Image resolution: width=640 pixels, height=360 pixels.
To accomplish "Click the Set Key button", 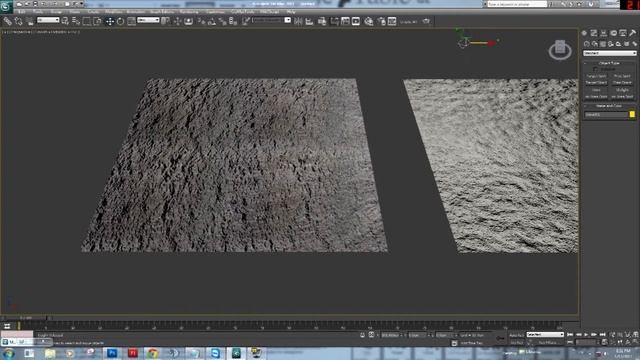I will click(x=517, y=342).
